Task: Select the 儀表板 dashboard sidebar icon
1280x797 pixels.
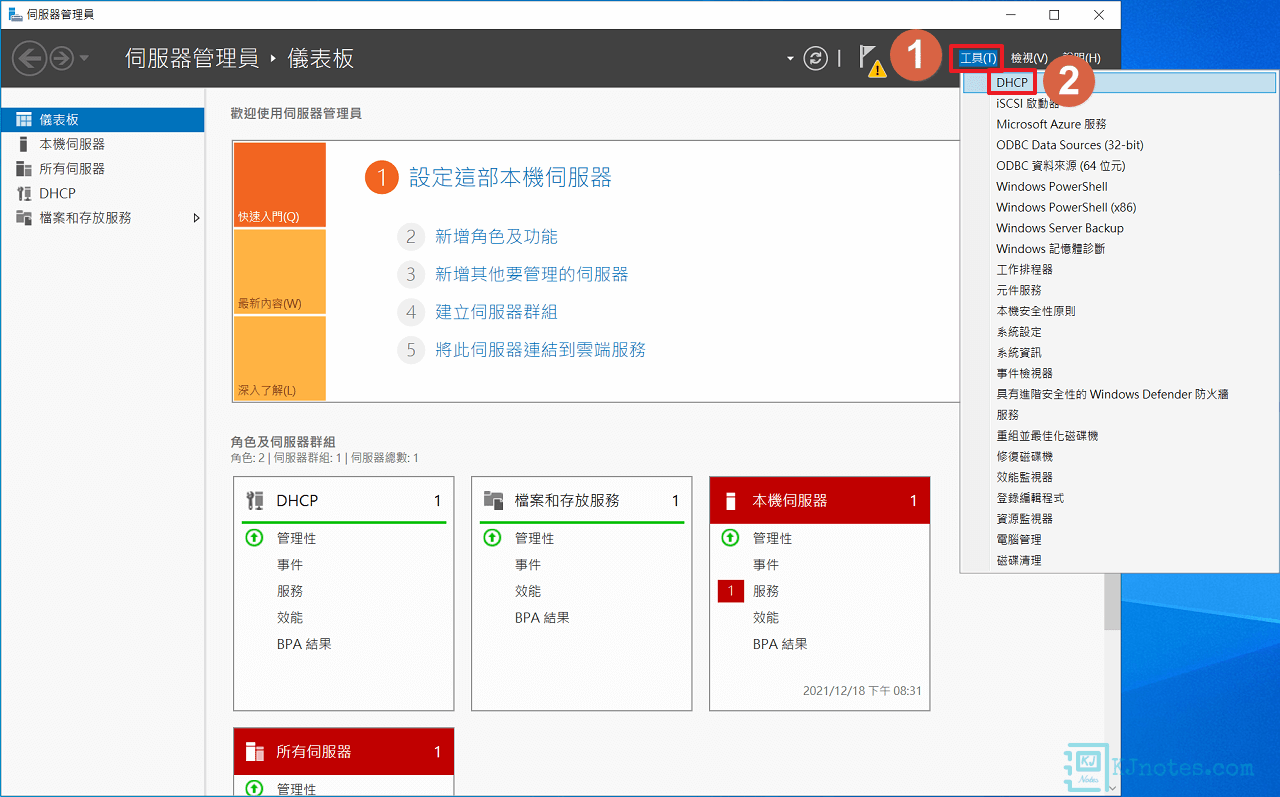Action: (24, 120)
